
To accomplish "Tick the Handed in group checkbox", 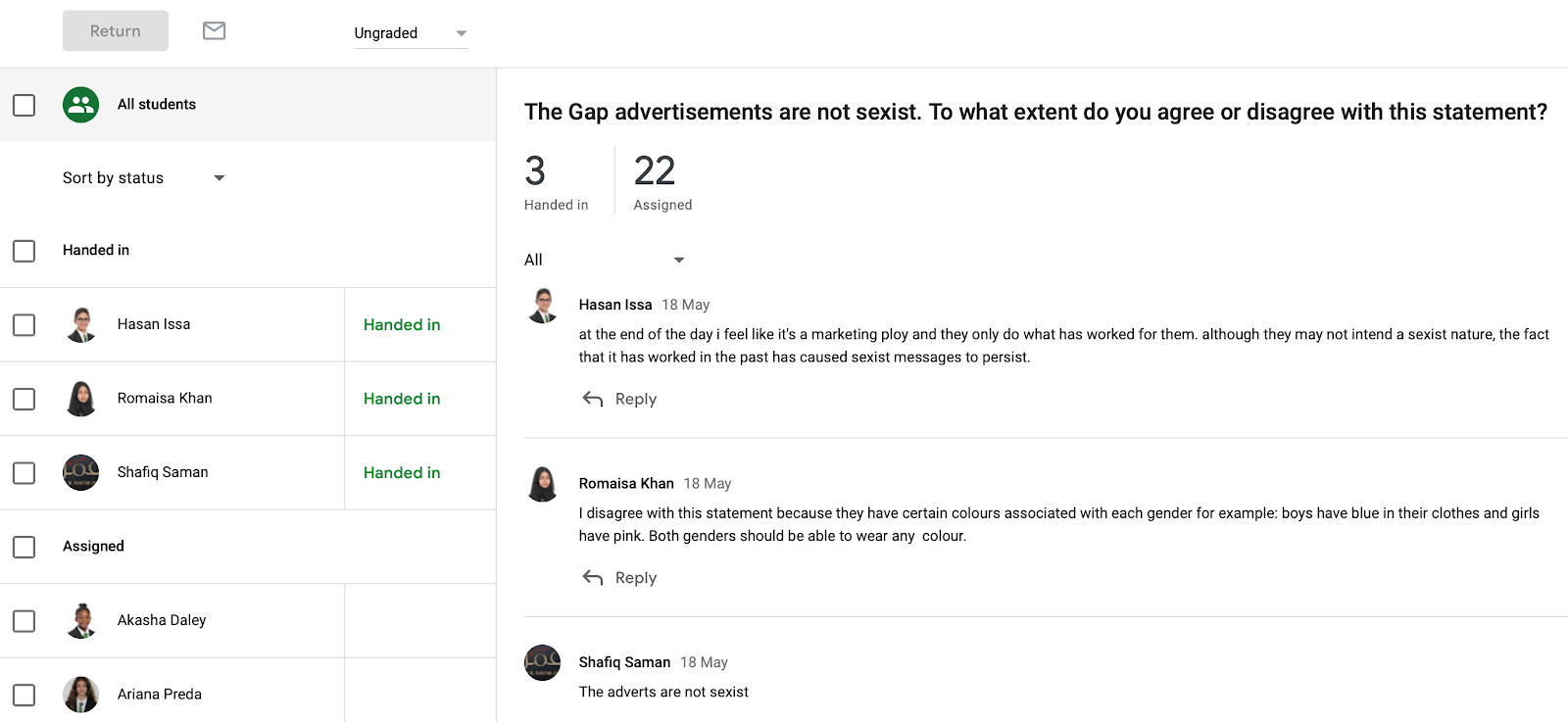I will [24, 251].
